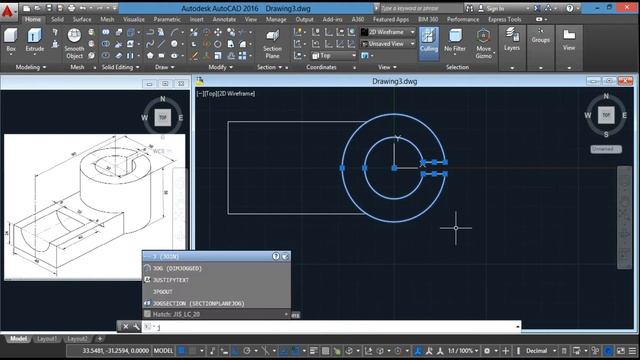Switch to the Annotate ribbon tab

tap(224, 19)
